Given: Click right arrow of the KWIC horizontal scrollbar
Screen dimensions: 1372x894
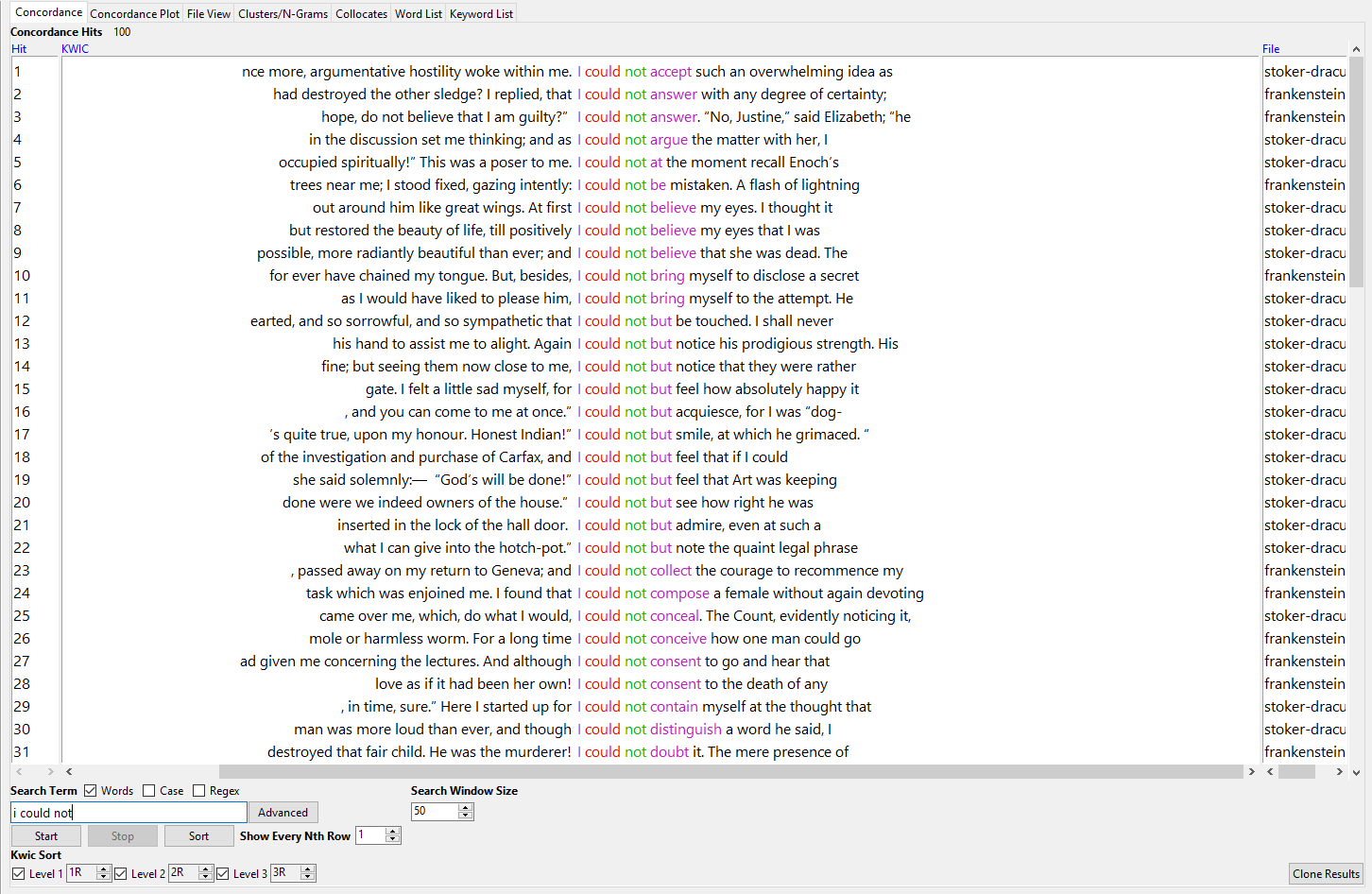Looking at the screenshot, I should 1251,772.
